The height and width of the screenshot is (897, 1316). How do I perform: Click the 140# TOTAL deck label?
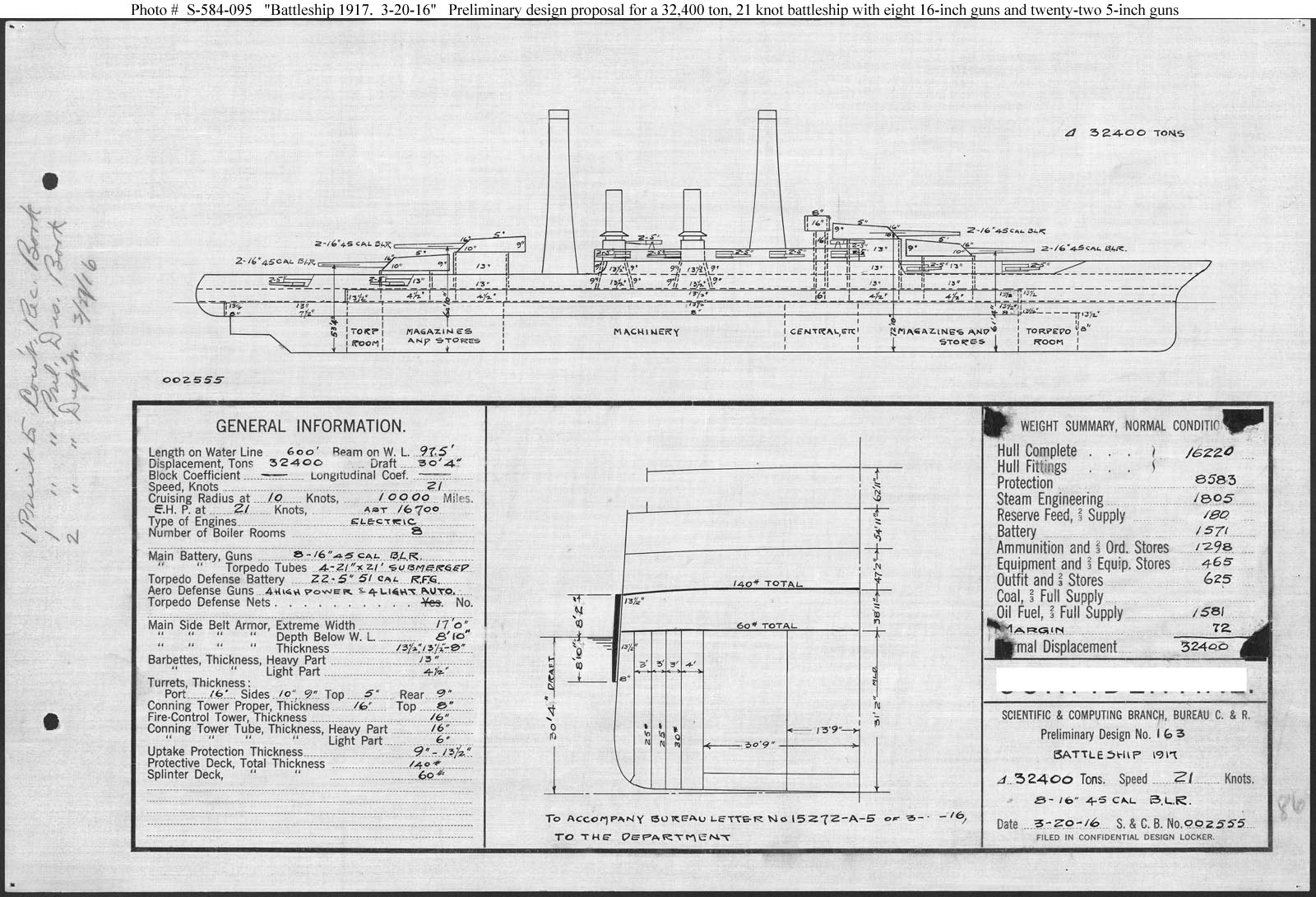point(767,584)
